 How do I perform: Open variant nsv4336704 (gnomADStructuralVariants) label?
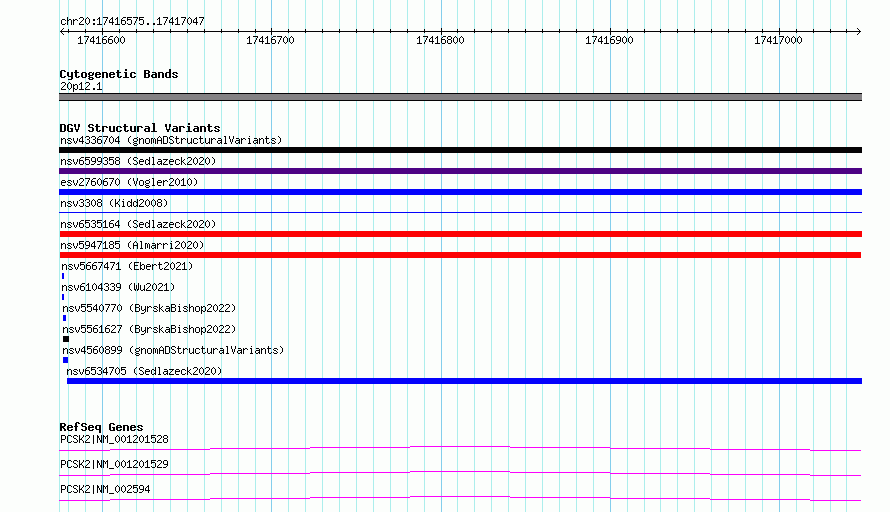(x=171, y=140)
